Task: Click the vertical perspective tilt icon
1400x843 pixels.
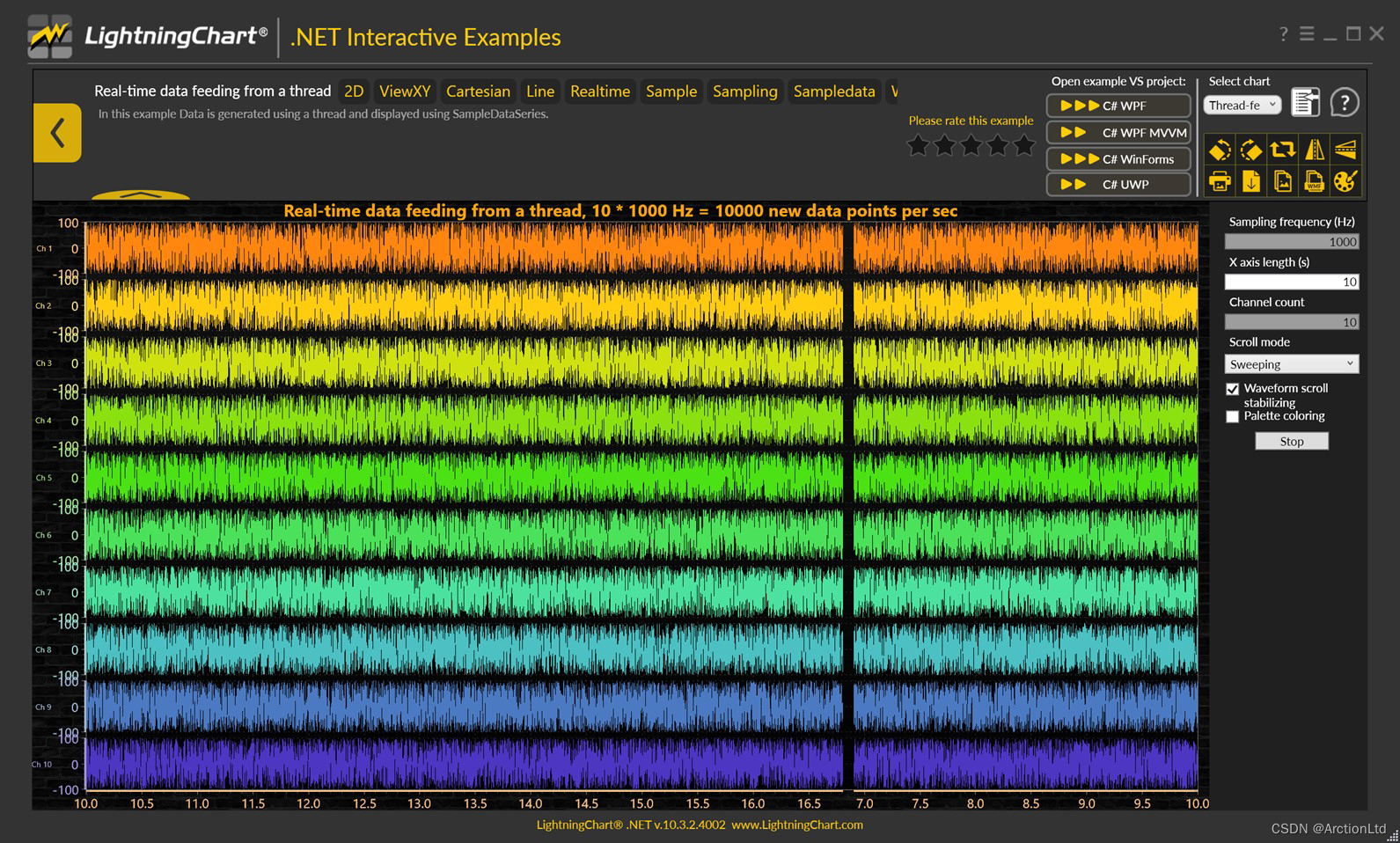Action: [x=1345, y=150]
